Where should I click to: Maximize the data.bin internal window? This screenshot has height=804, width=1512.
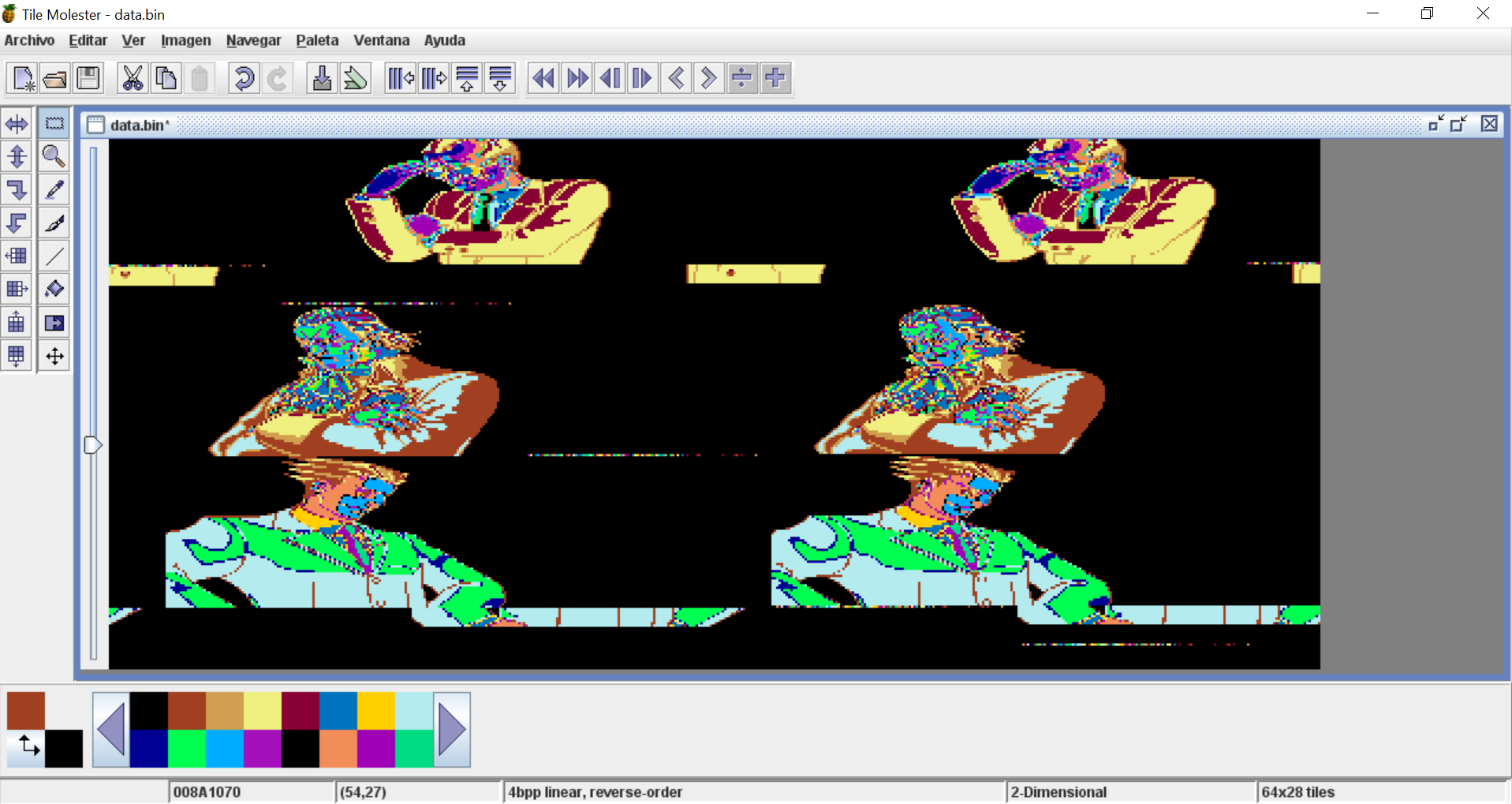tap(1459, 124)
